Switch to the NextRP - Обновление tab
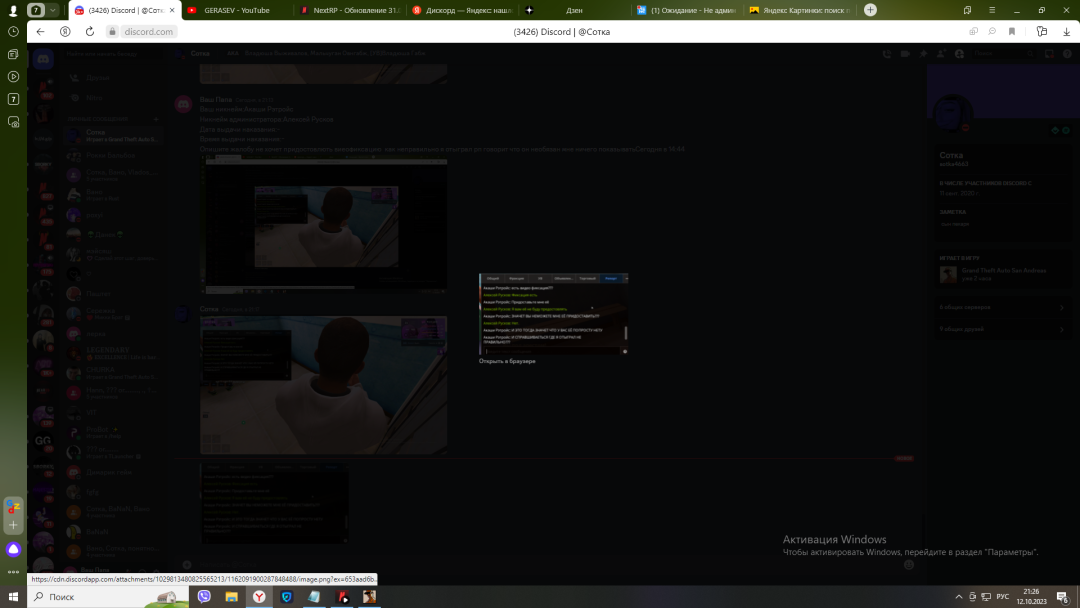The image size is (1080, 608). tap(350, 10)
